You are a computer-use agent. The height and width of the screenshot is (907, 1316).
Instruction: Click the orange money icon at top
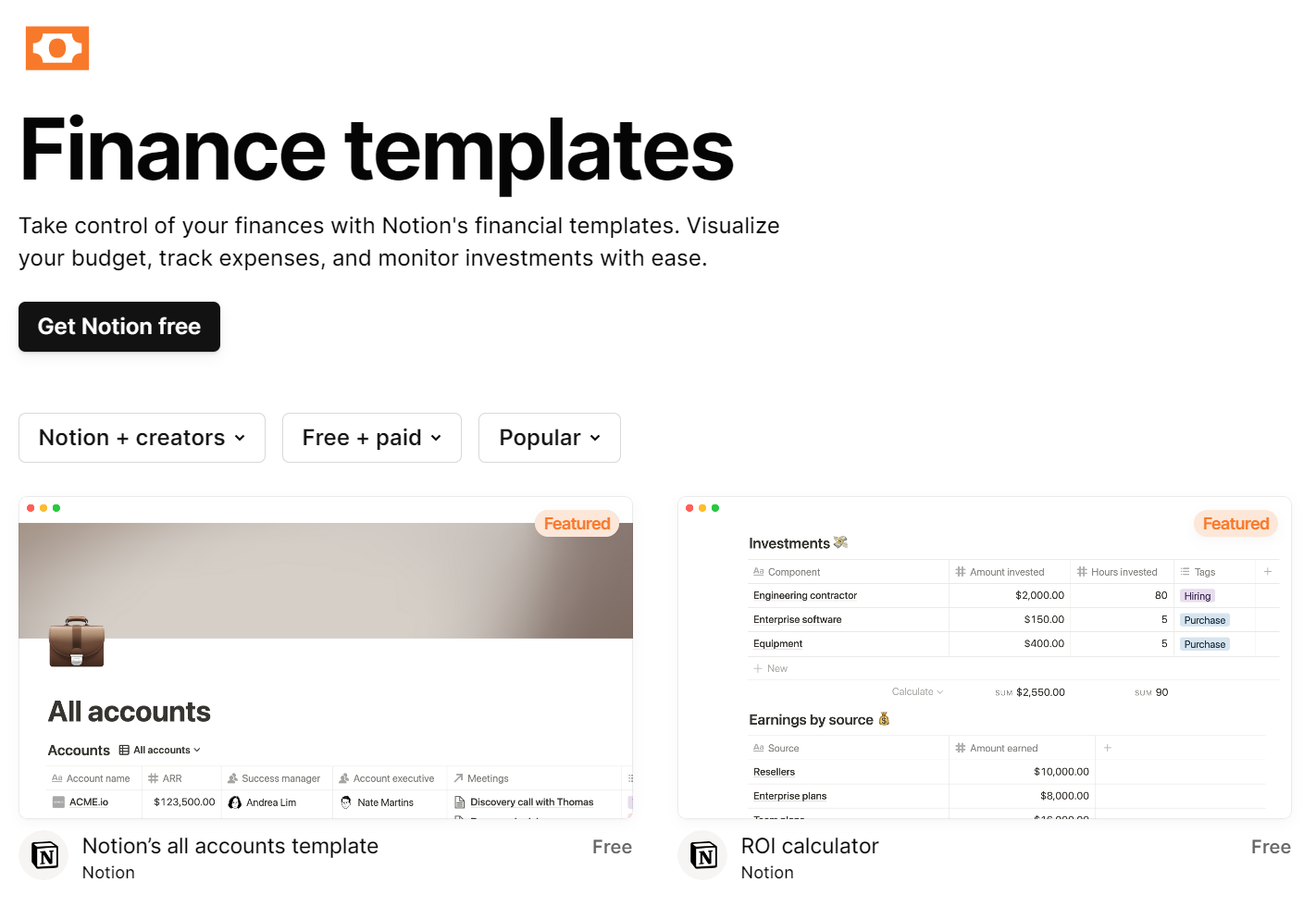[57, 48]
